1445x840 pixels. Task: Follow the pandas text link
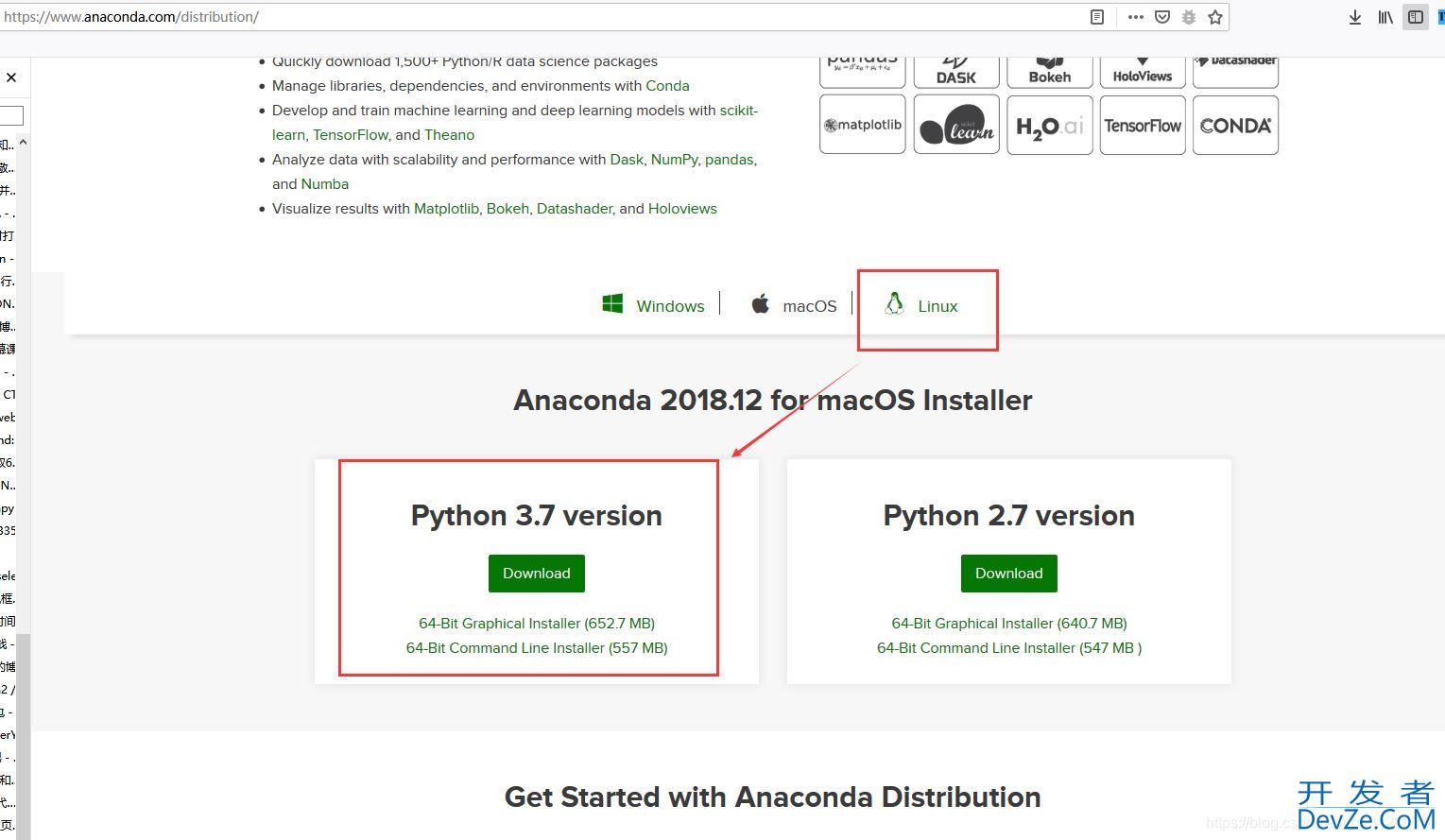coord(729,160)
